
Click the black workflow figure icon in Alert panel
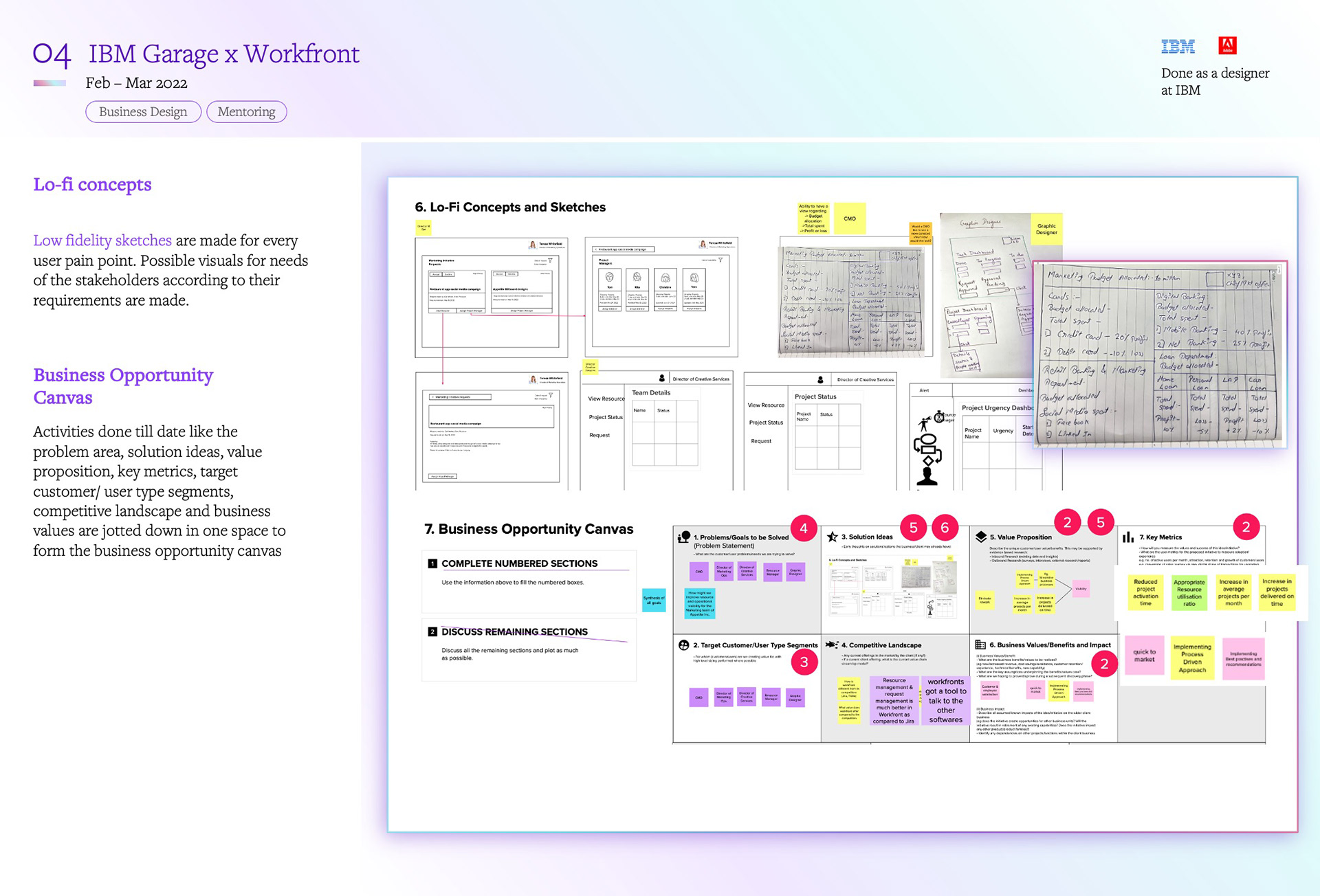coord(927,449)
